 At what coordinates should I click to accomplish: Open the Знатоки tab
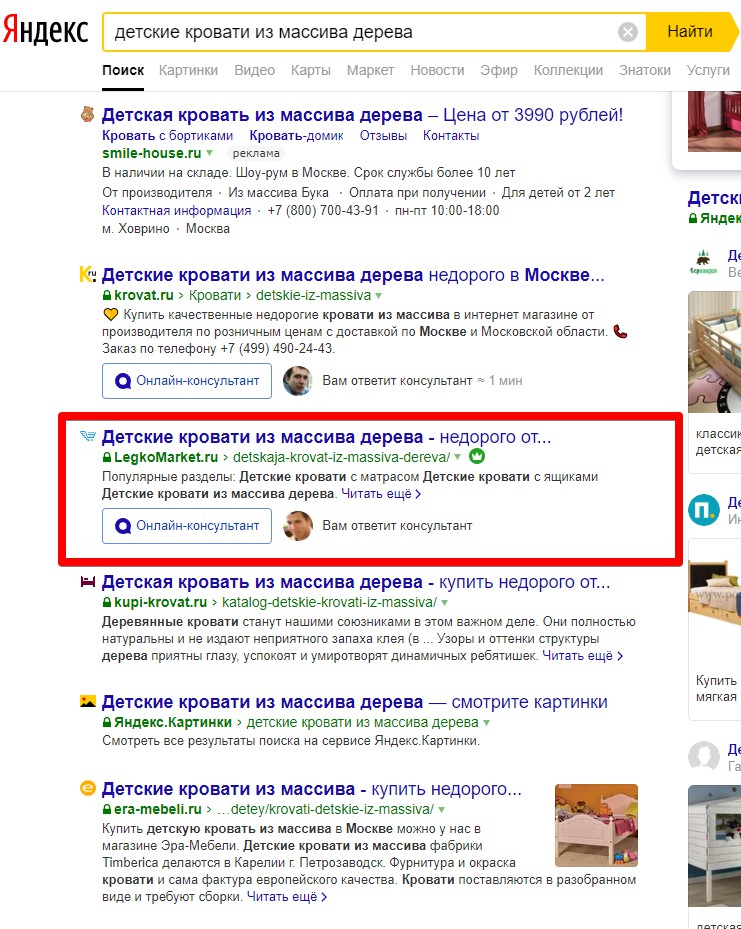click(x=644, y=70)
